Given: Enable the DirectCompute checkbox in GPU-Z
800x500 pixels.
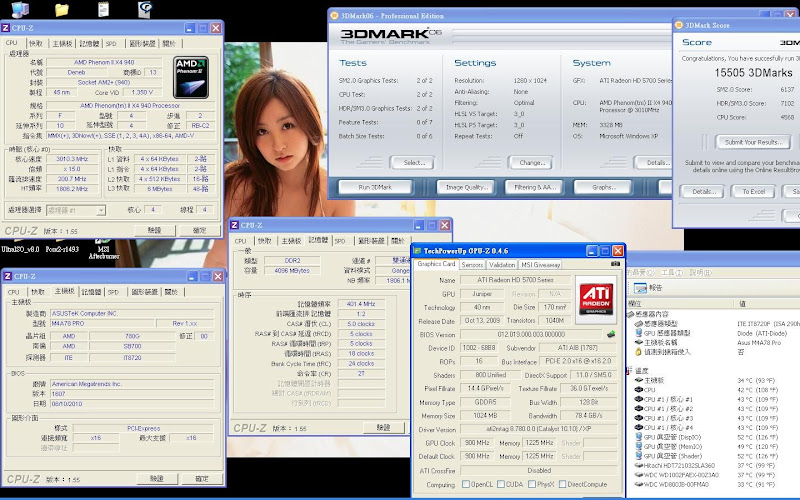Looking at the screenshot, I should pyautogui.click(x=562, y=484).
